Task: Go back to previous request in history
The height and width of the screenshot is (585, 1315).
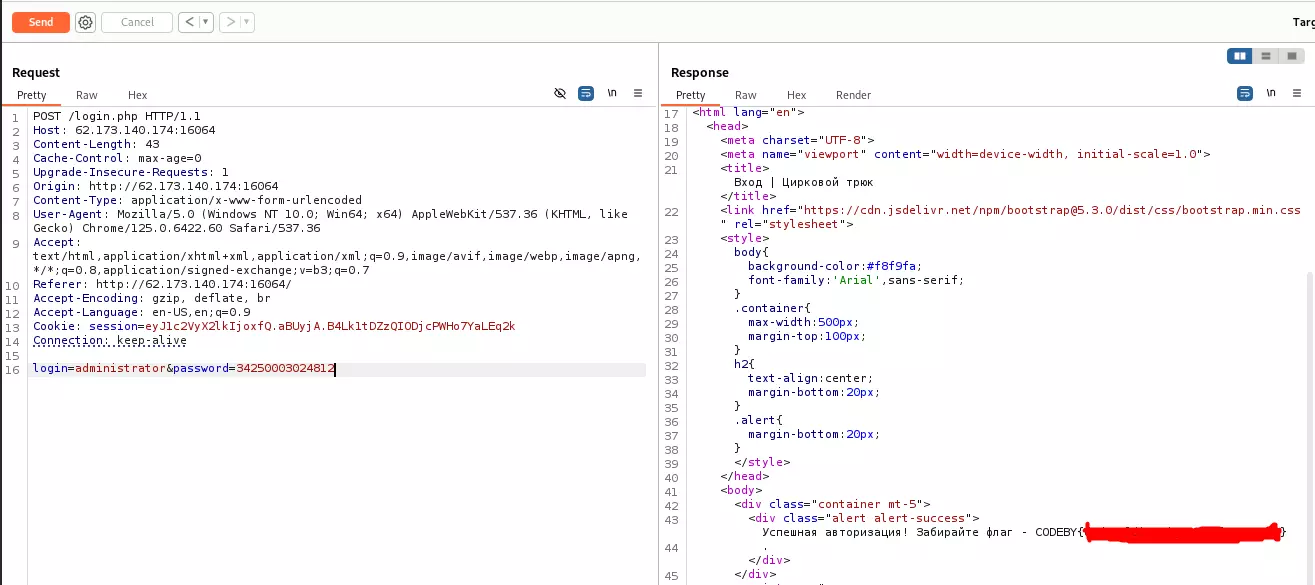Action: (x=188, y=22)
